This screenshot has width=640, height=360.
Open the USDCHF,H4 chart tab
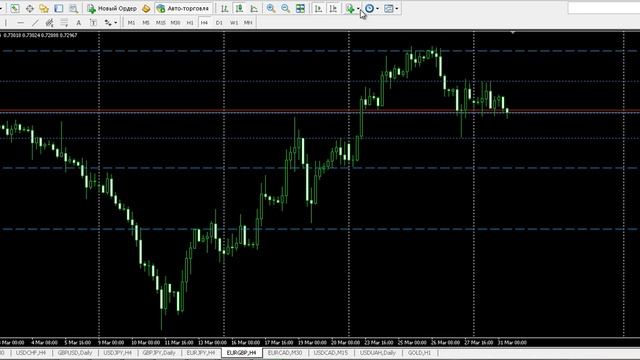(x=31, y=353)
